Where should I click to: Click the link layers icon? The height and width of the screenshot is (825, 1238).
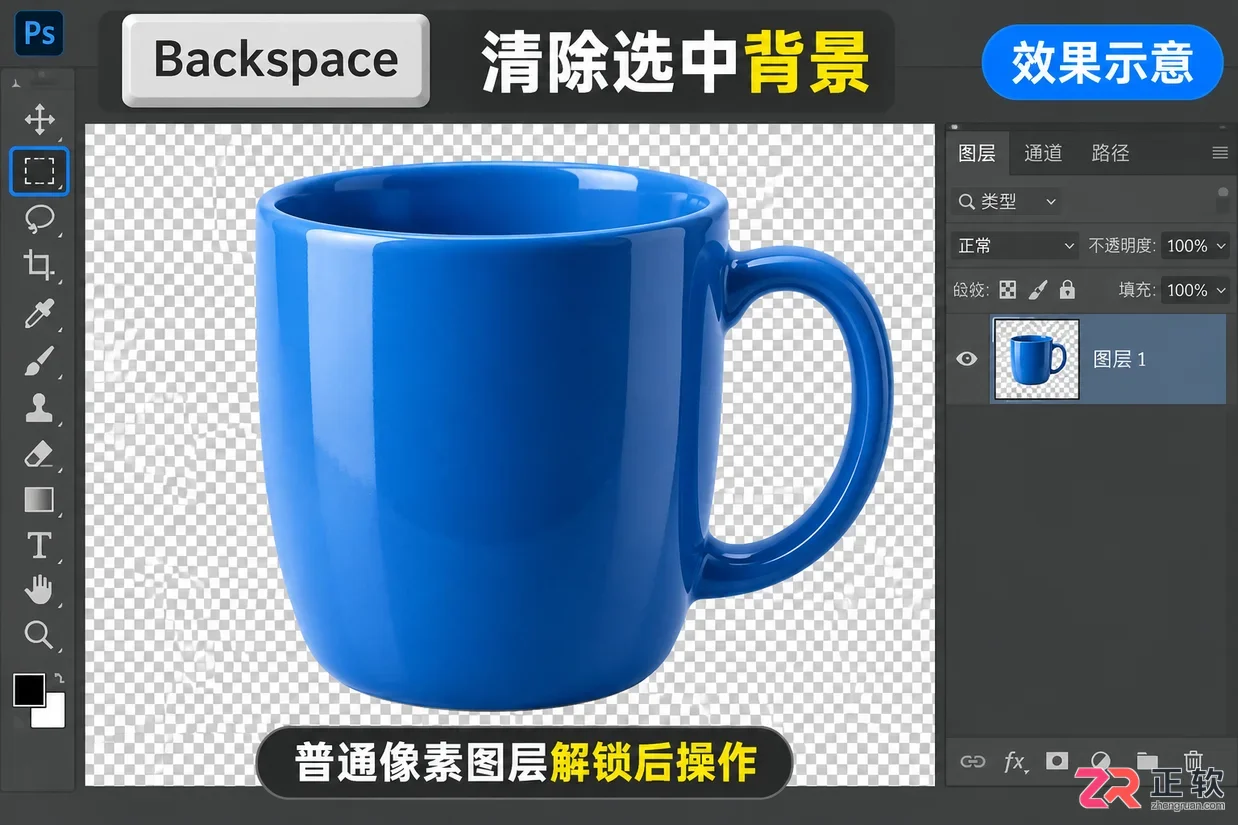click(x=972, y=762)
